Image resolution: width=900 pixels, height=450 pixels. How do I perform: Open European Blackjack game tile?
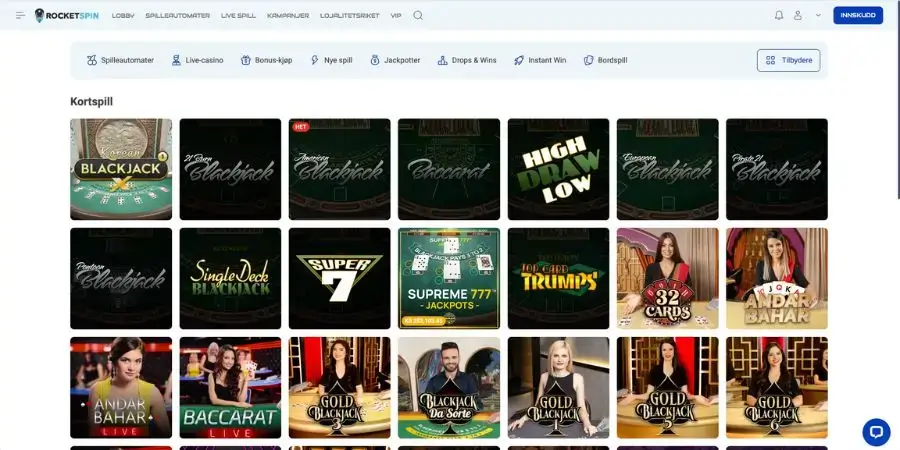(x=668, y=169)
